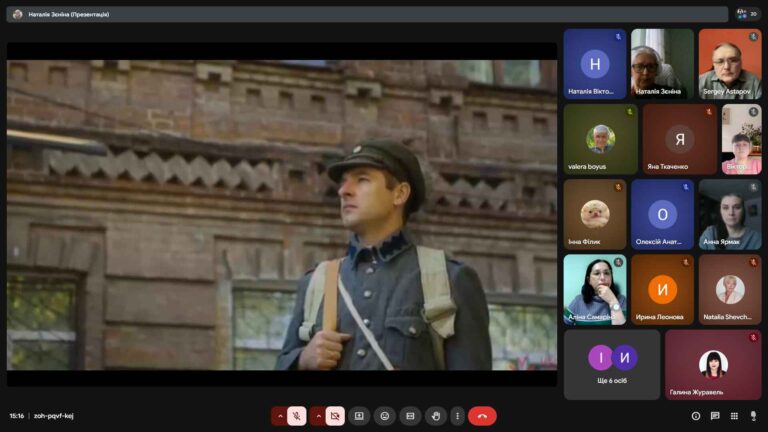Open the chat panel icon
The height and width of the screenshot is (432, 768).
tap(715, 416)
